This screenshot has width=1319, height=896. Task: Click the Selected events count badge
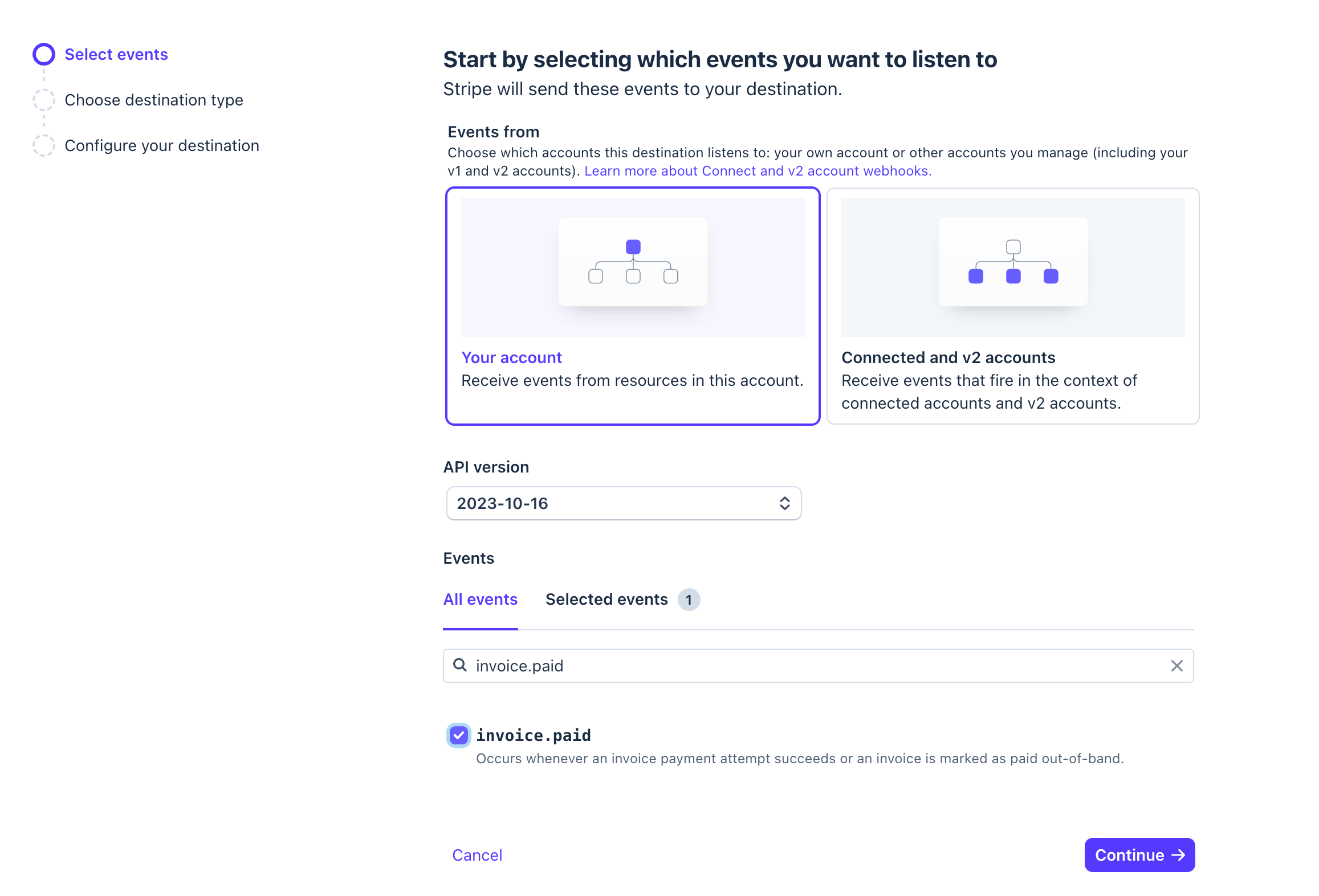click(689, 600)
